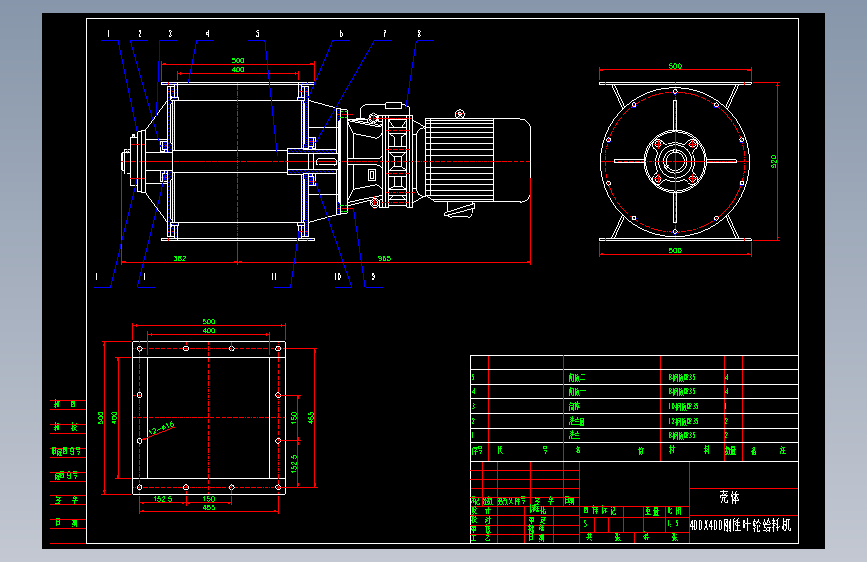Click the horizontal 455 dimension below flange view
Image resolution: width=867 pixels, height=562 pixels.
tap(208, 507)
